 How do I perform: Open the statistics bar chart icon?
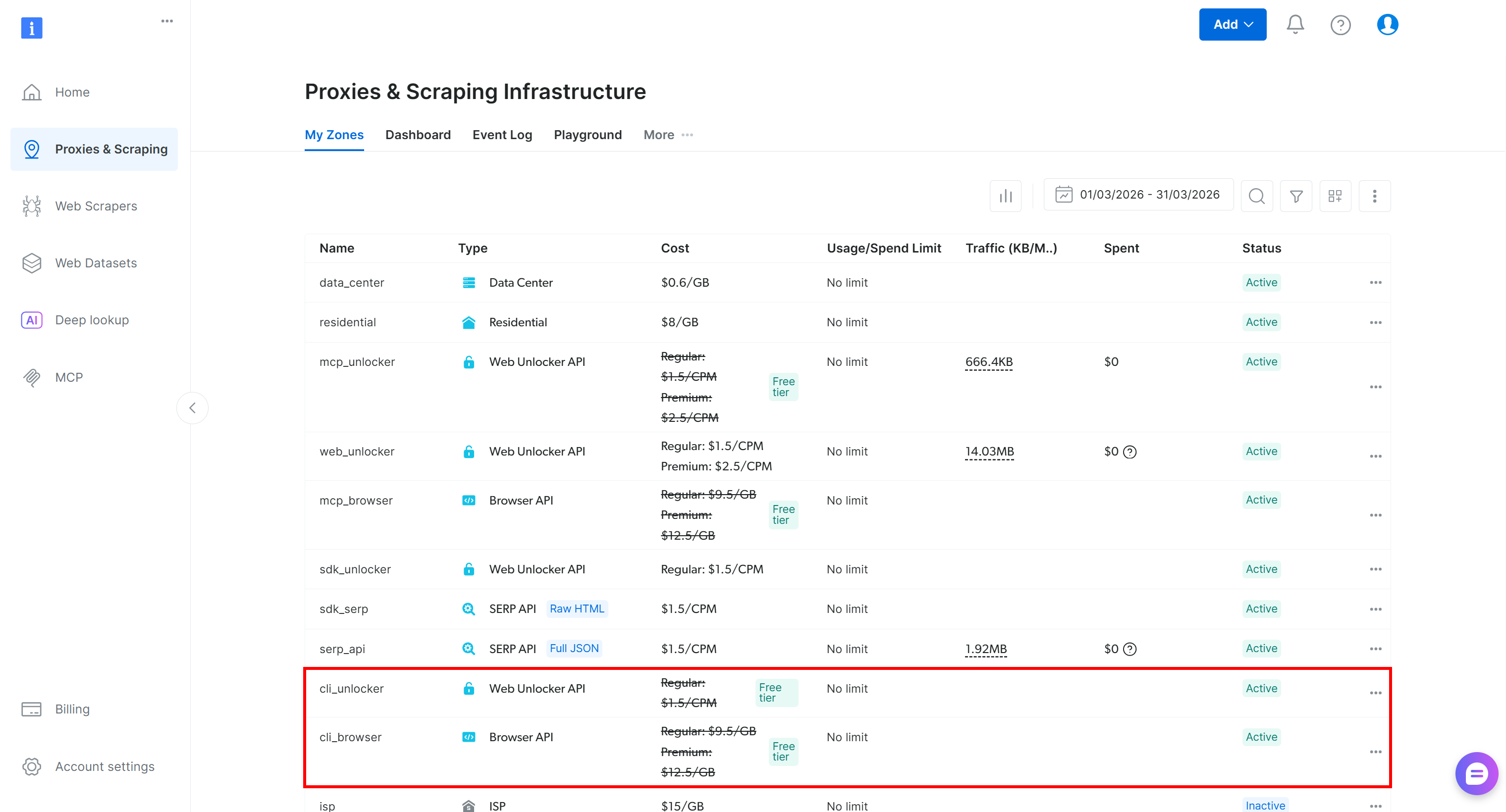1006,196
